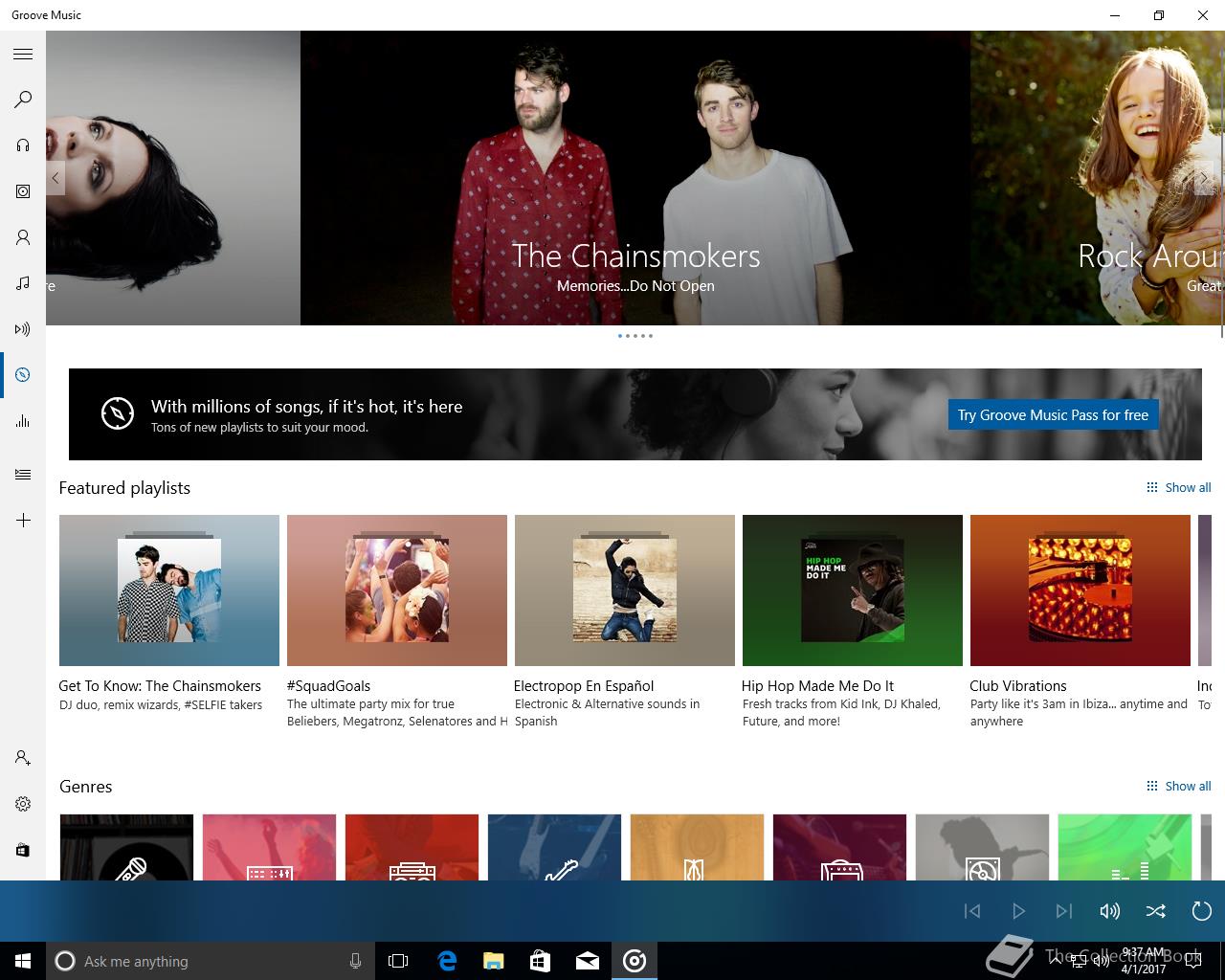This screenshot has height=980, width=1225.
Task: Open the electric guitar genre tile
Action: click(554, 847)
